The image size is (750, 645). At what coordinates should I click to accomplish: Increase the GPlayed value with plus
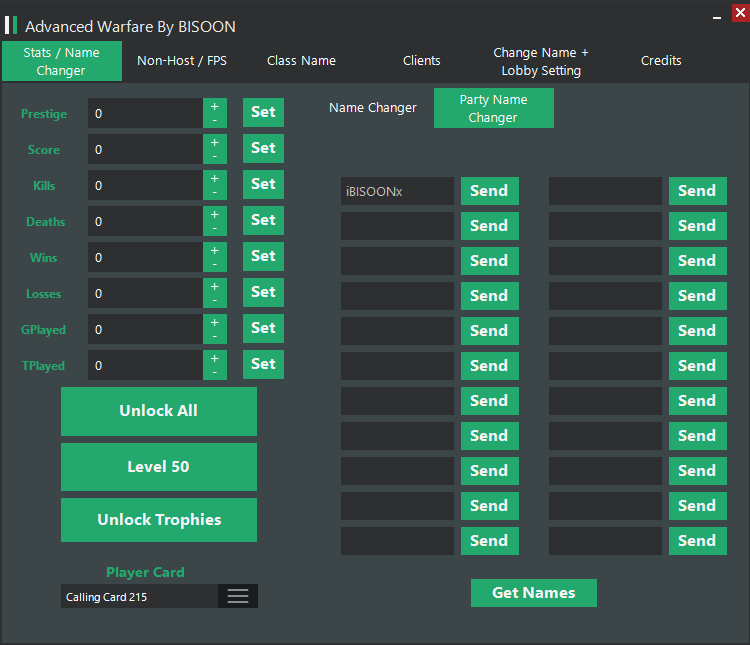pyautogui.click(x=215, y=322)
